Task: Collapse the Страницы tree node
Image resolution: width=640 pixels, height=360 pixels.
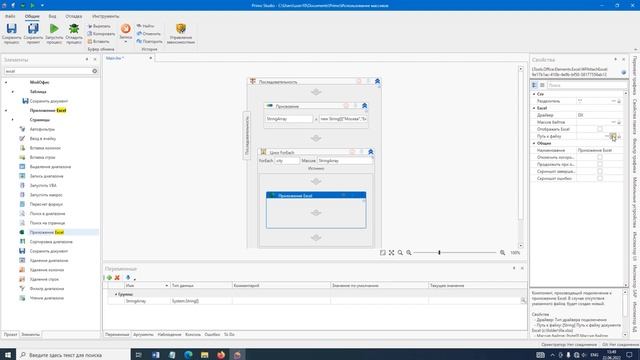Action: tap(13, 120)
